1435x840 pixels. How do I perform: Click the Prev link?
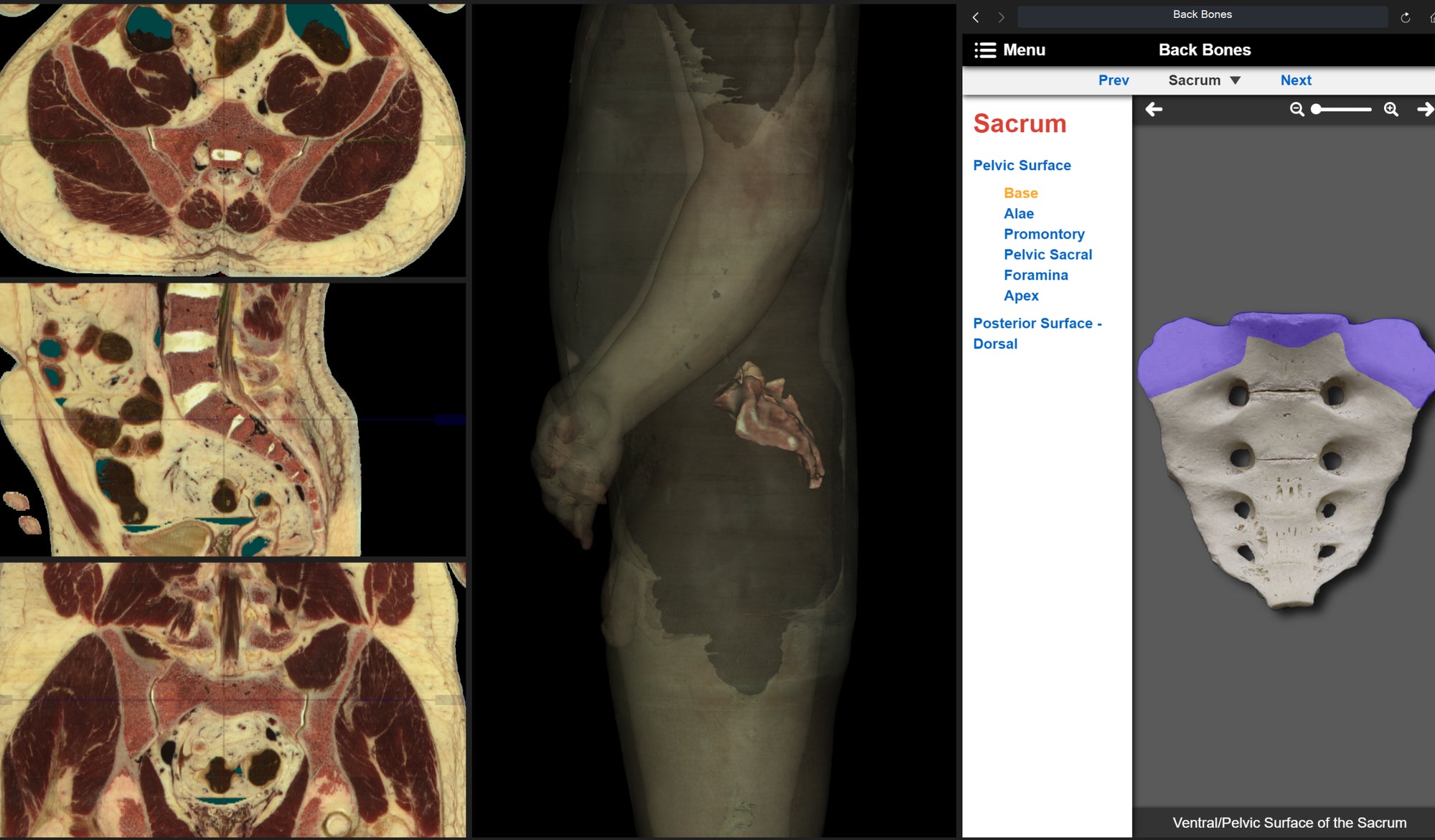click(x=1113, y=80)
